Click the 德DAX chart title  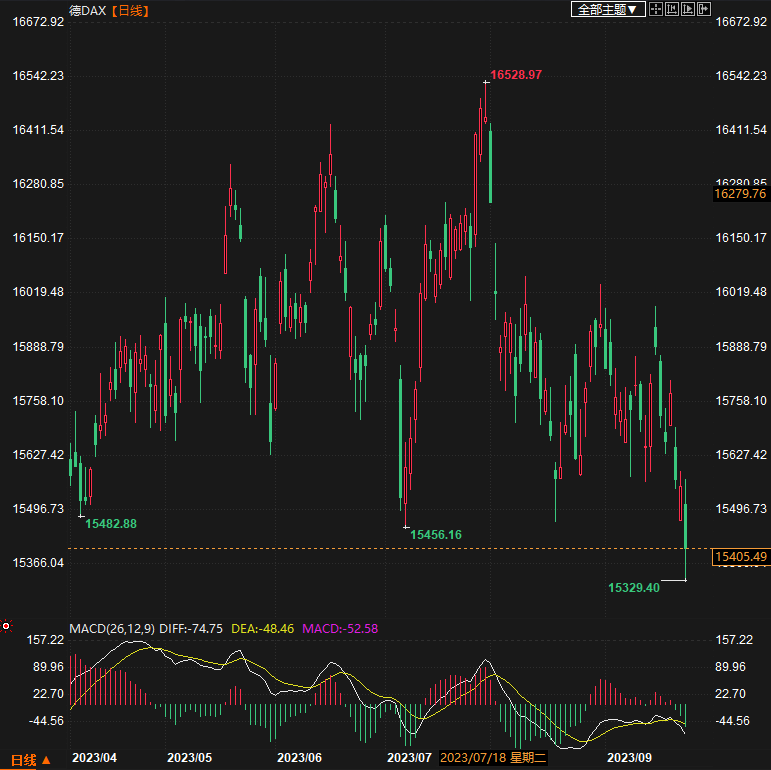pyautogui.click(x=87, y=10)
